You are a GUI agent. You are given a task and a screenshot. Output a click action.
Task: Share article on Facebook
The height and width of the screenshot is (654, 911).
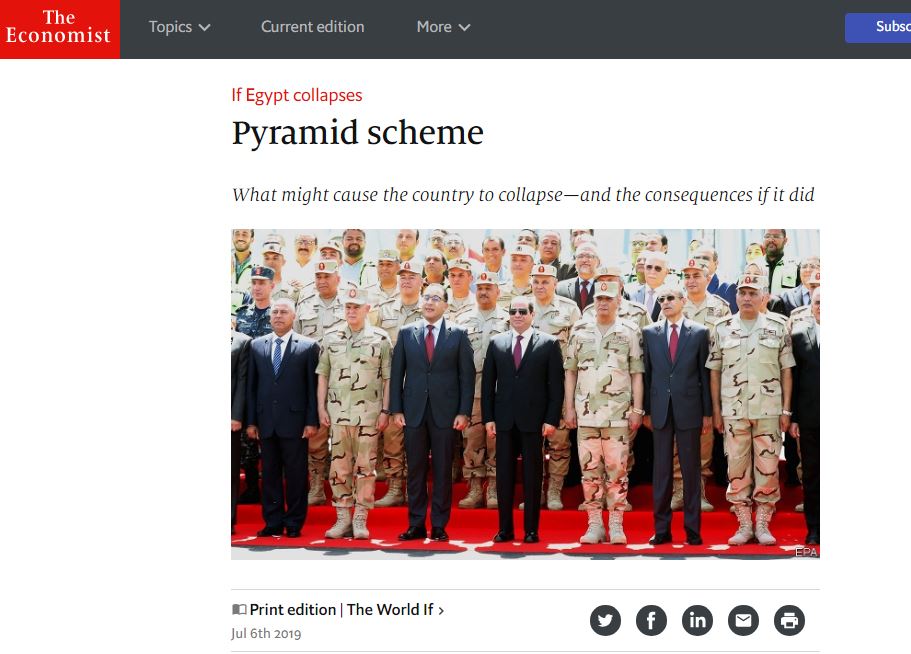(x=651, y=620)
